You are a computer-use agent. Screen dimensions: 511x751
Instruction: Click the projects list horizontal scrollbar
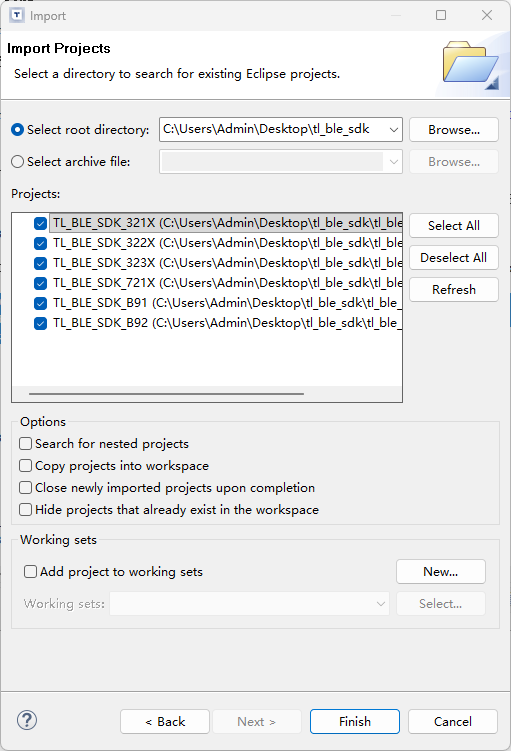click(166, 394)
